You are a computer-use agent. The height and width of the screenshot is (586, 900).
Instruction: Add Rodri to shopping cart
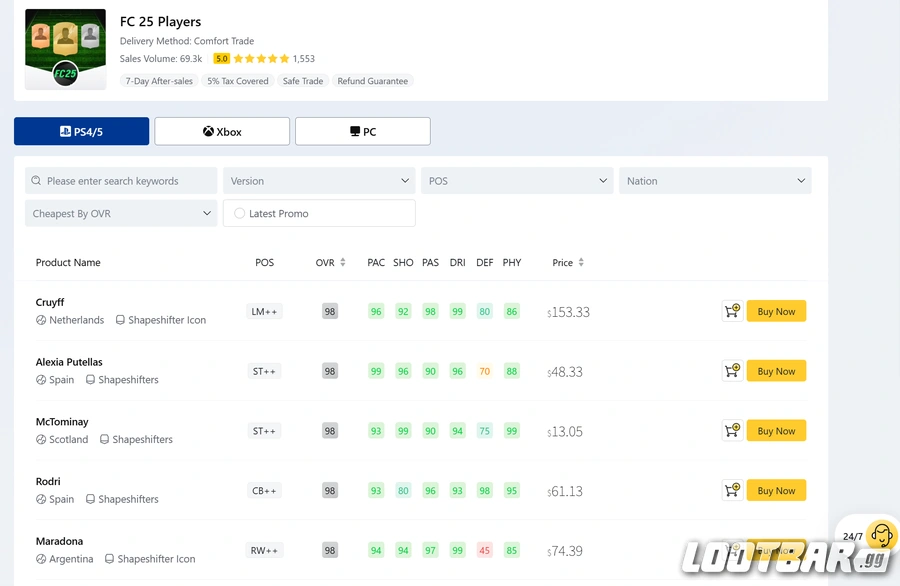732,491
